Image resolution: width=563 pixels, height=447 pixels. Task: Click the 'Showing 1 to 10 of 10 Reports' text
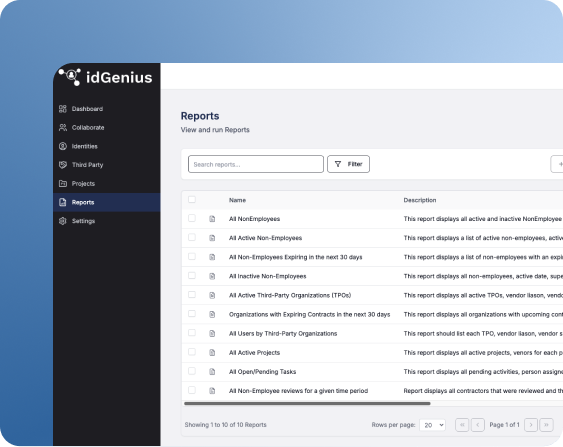coord(225,425)
